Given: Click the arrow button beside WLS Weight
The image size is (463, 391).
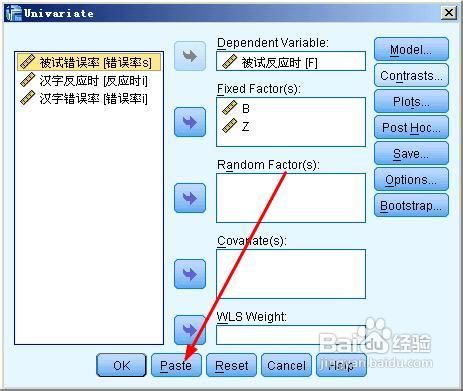Looking at the screenshot, I should [x=190, y=330].
